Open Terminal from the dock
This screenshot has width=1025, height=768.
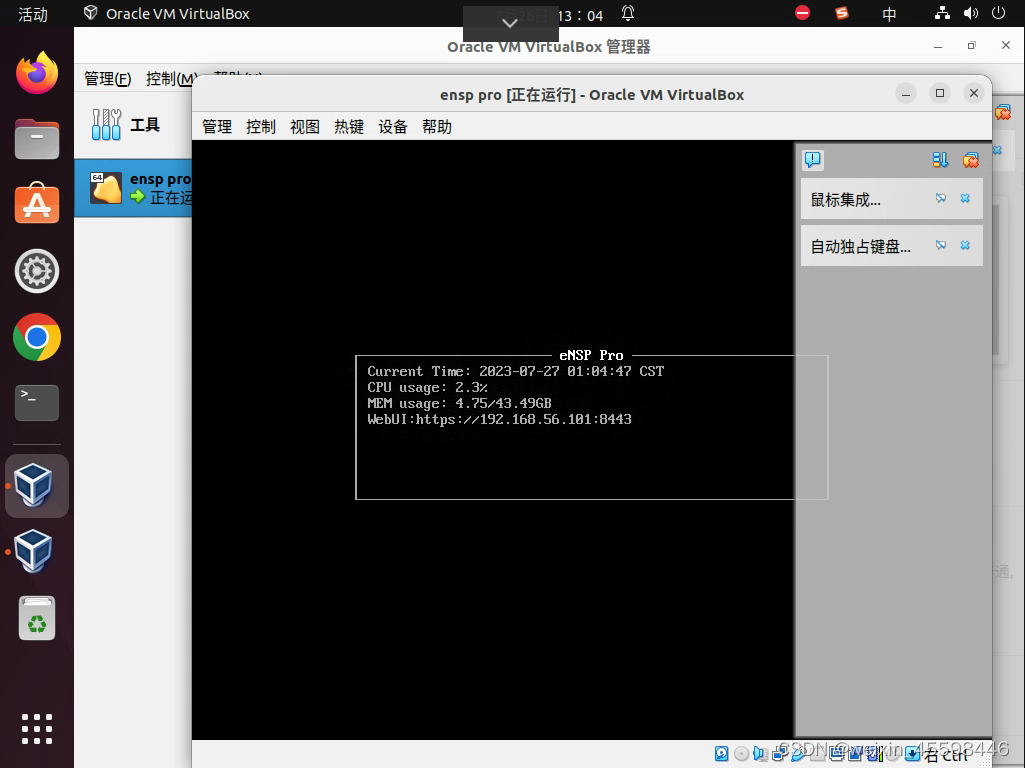point(37,403)
